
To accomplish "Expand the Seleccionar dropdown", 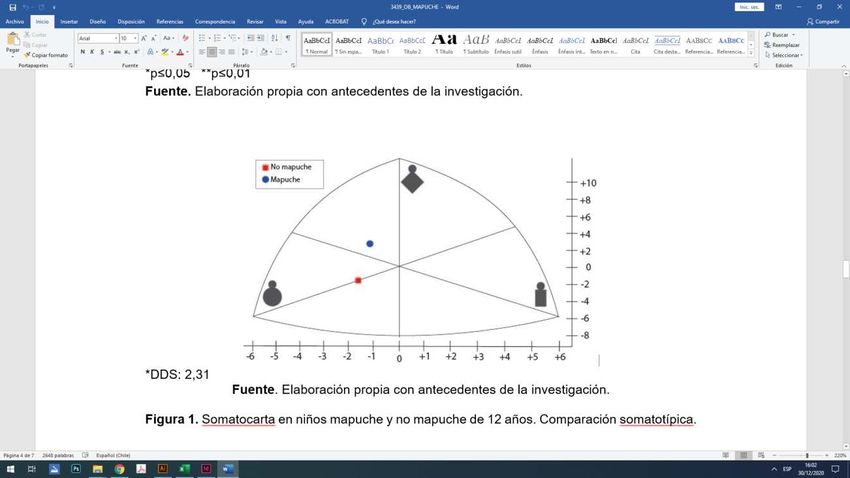I will pyautogui.click(x=783, y=55).
